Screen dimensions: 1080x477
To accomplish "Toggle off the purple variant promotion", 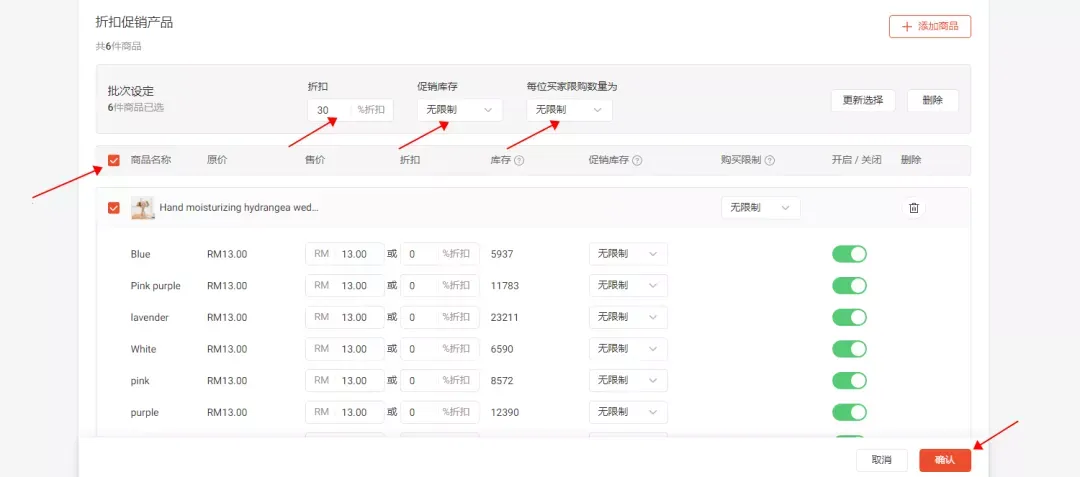I will 849,412.
